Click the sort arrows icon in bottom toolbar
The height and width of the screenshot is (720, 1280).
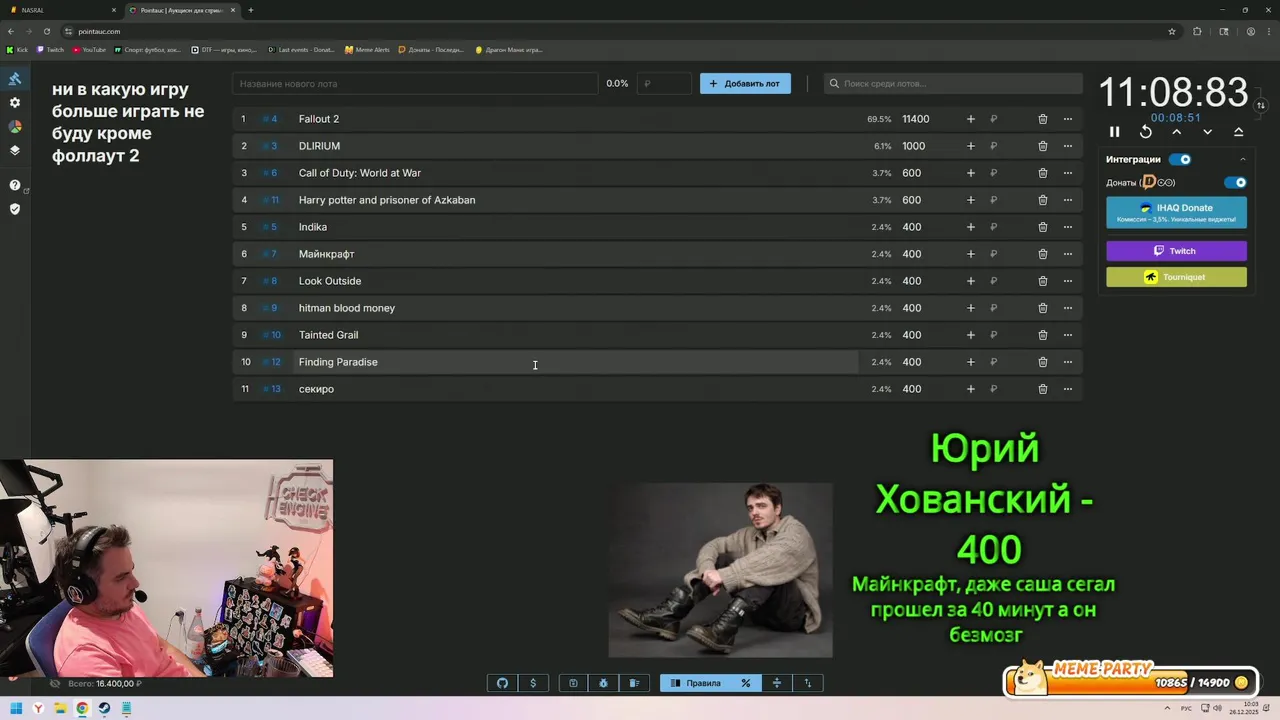tap(808, 683)
